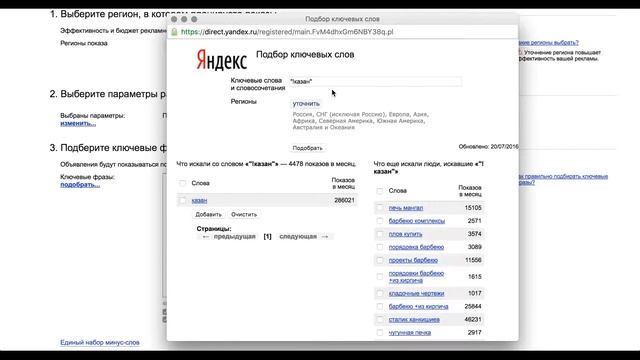
Task: Click the 'Очистить' button
Action: [244, 214]
